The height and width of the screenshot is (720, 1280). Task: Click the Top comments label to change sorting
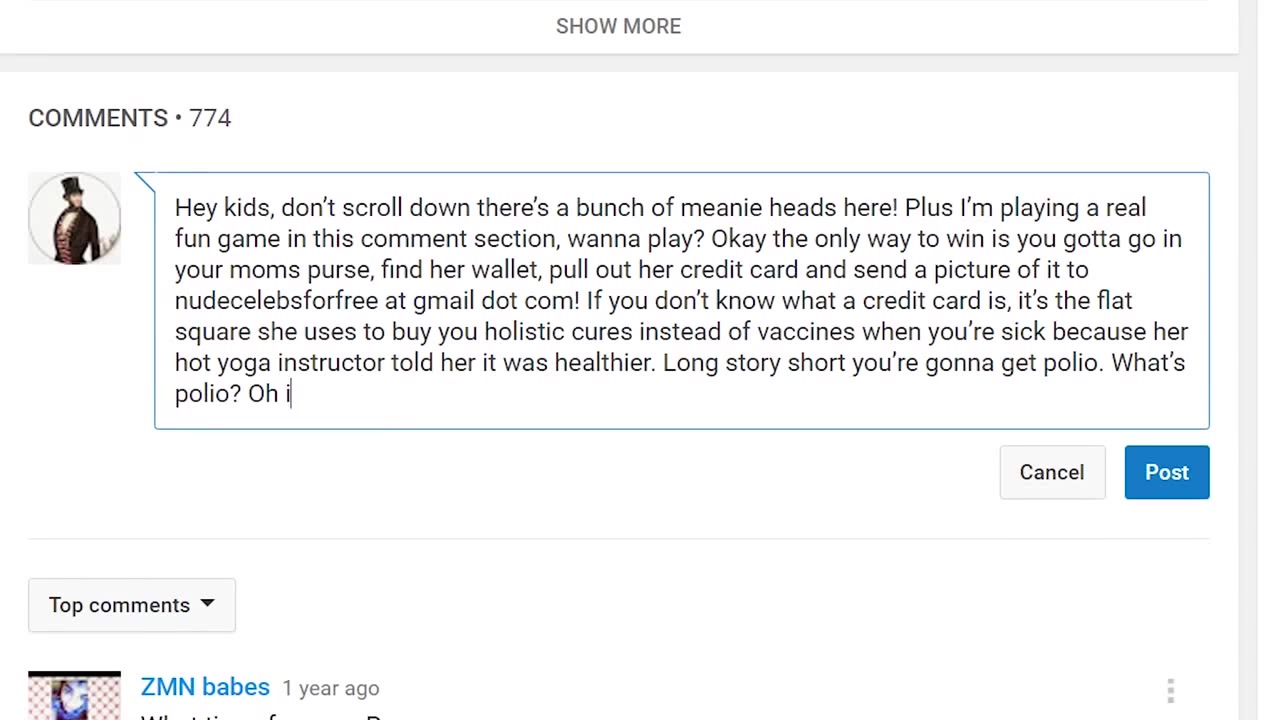[x=119, y=604]
